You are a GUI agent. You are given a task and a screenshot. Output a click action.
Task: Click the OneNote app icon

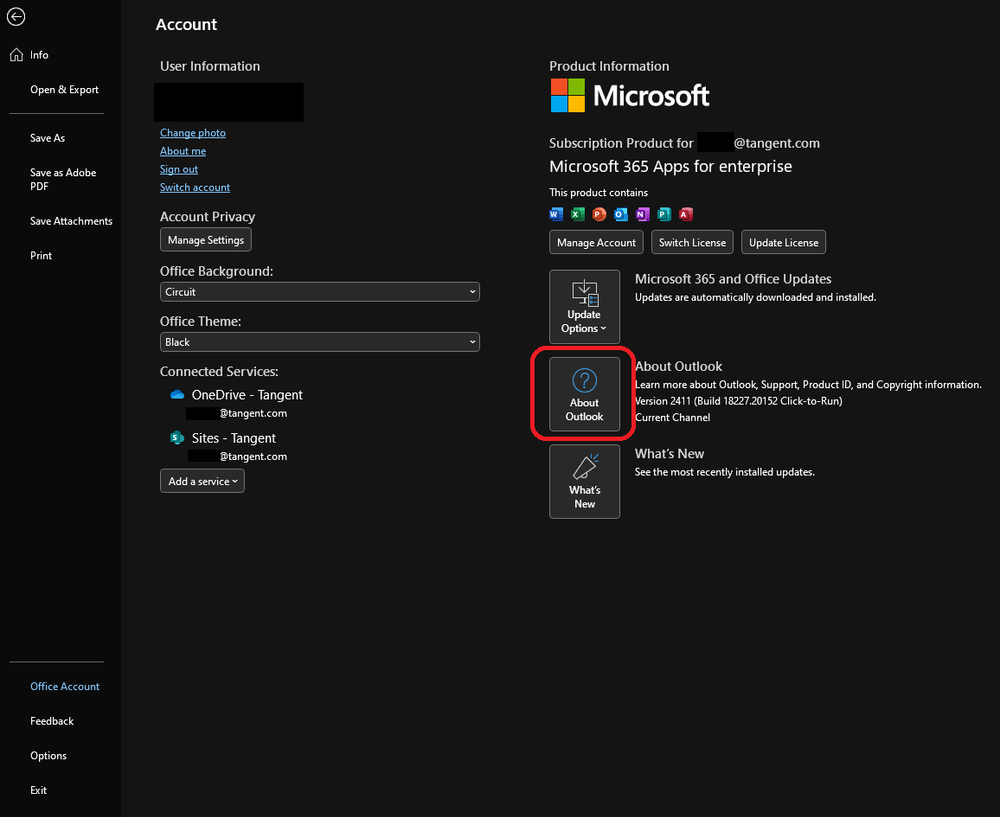[x=643, y=214]
